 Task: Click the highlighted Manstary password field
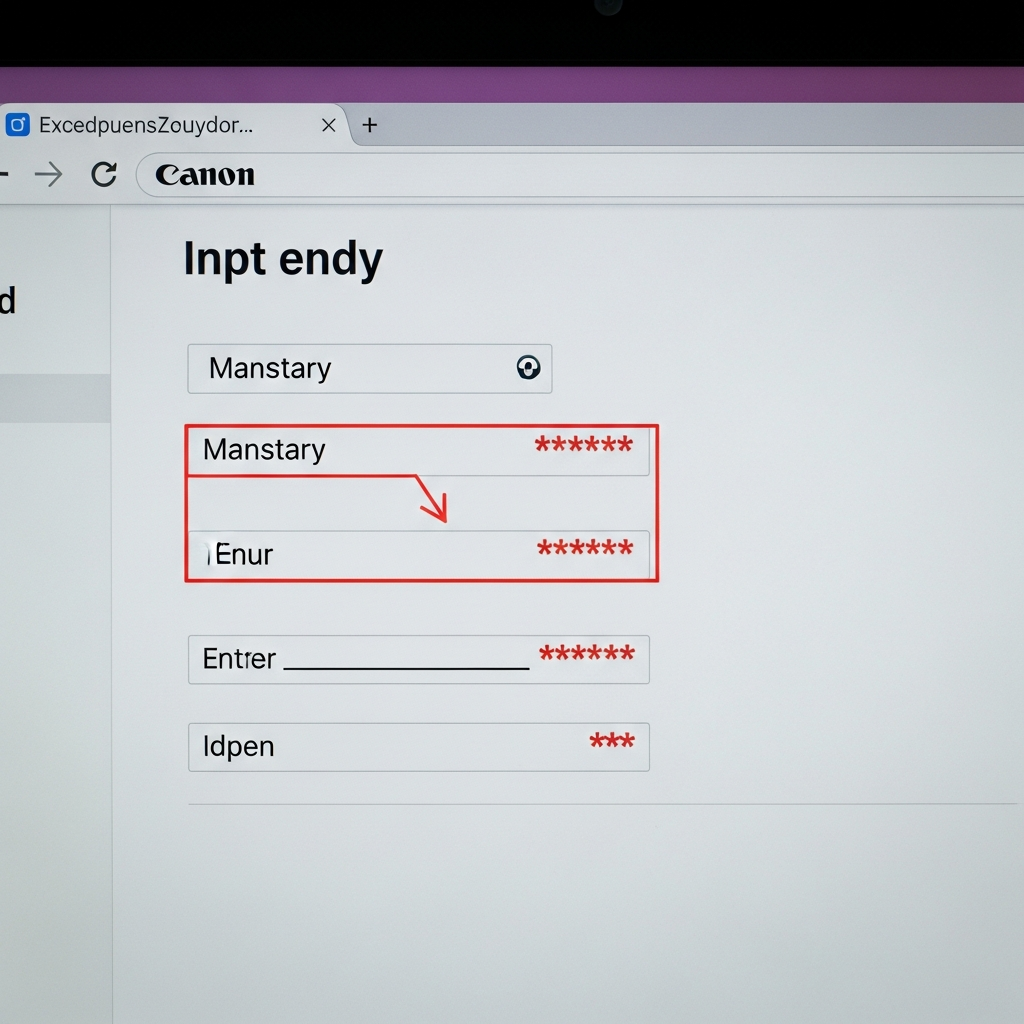[418, 450]
